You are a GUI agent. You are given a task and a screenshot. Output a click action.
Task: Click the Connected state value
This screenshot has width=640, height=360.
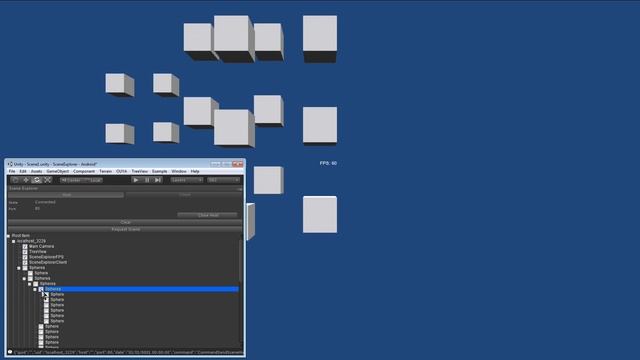[x=45, y=202]
